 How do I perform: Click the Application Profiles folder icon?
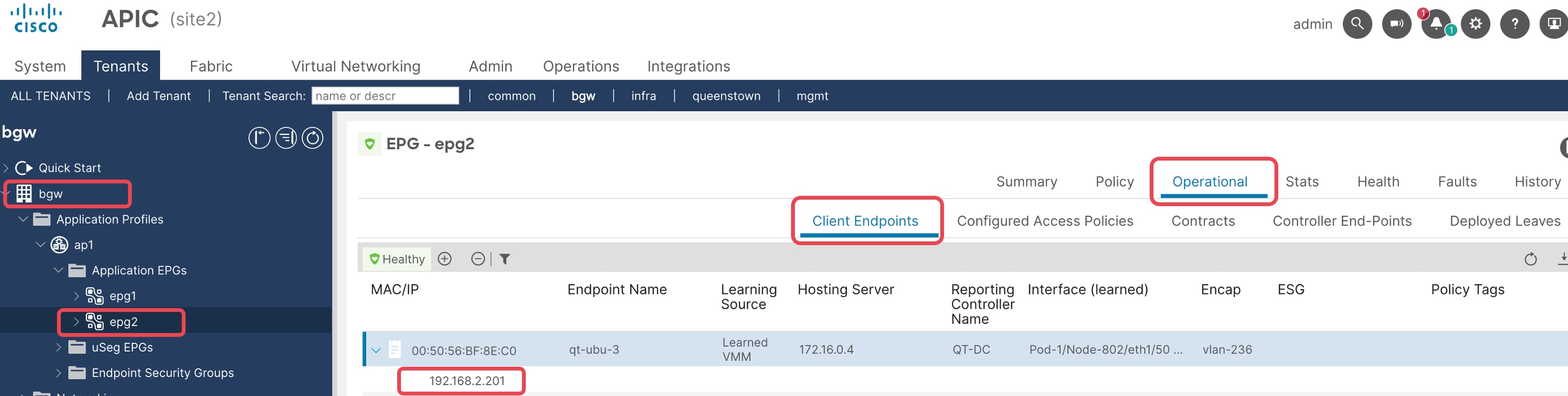point(41,219)
